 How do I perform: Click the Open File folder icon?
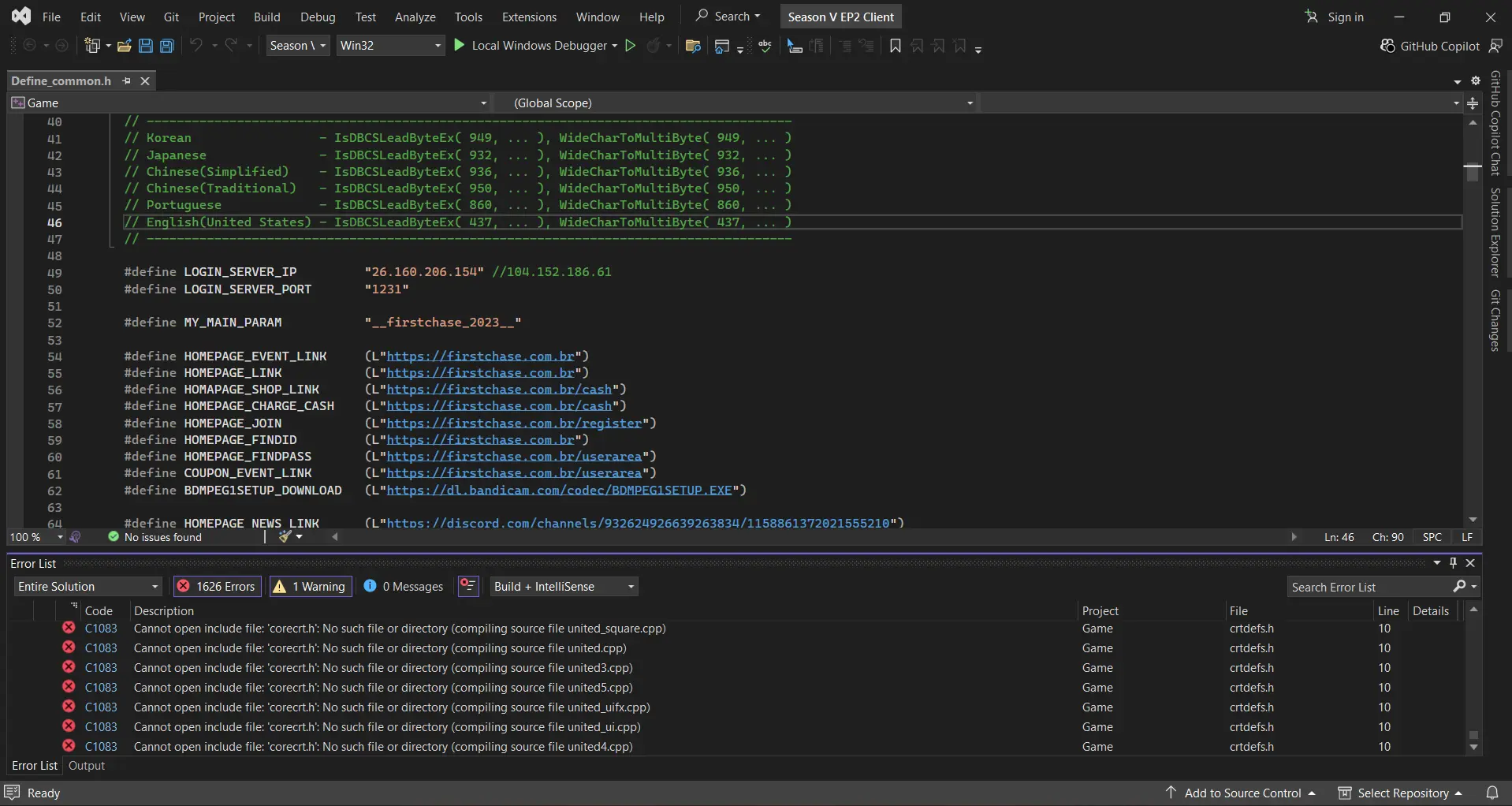coord(124,46)
